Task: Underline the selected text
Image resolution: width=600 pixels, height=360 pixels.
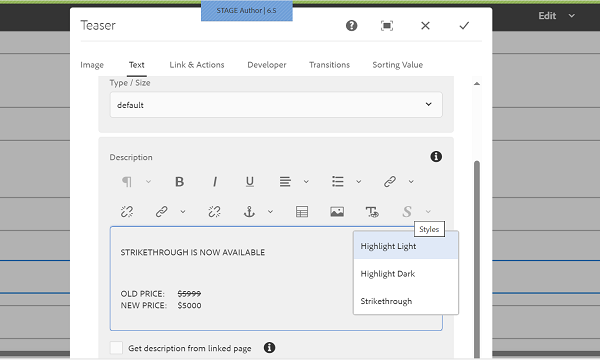Action: [250, 182]
